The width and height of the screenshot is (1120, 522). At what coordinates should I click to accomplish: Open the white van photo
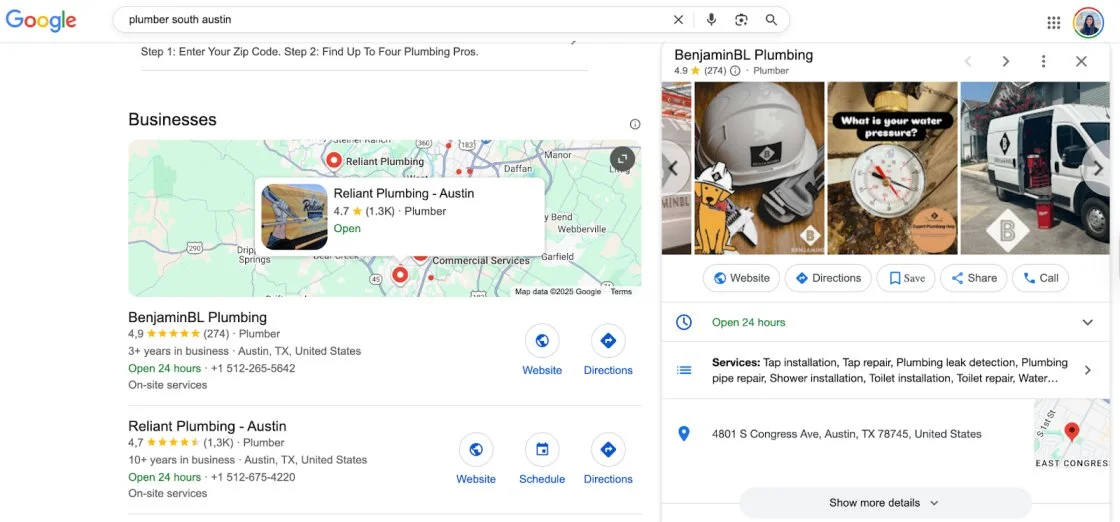[1035, 168]
